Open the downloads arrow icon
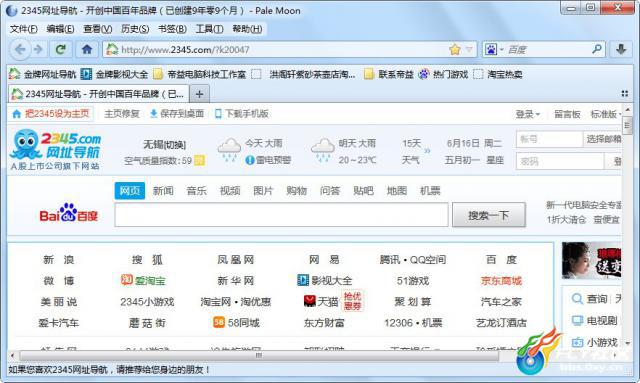Viewport: 640px width, 383px height. (x=621, y=49)
